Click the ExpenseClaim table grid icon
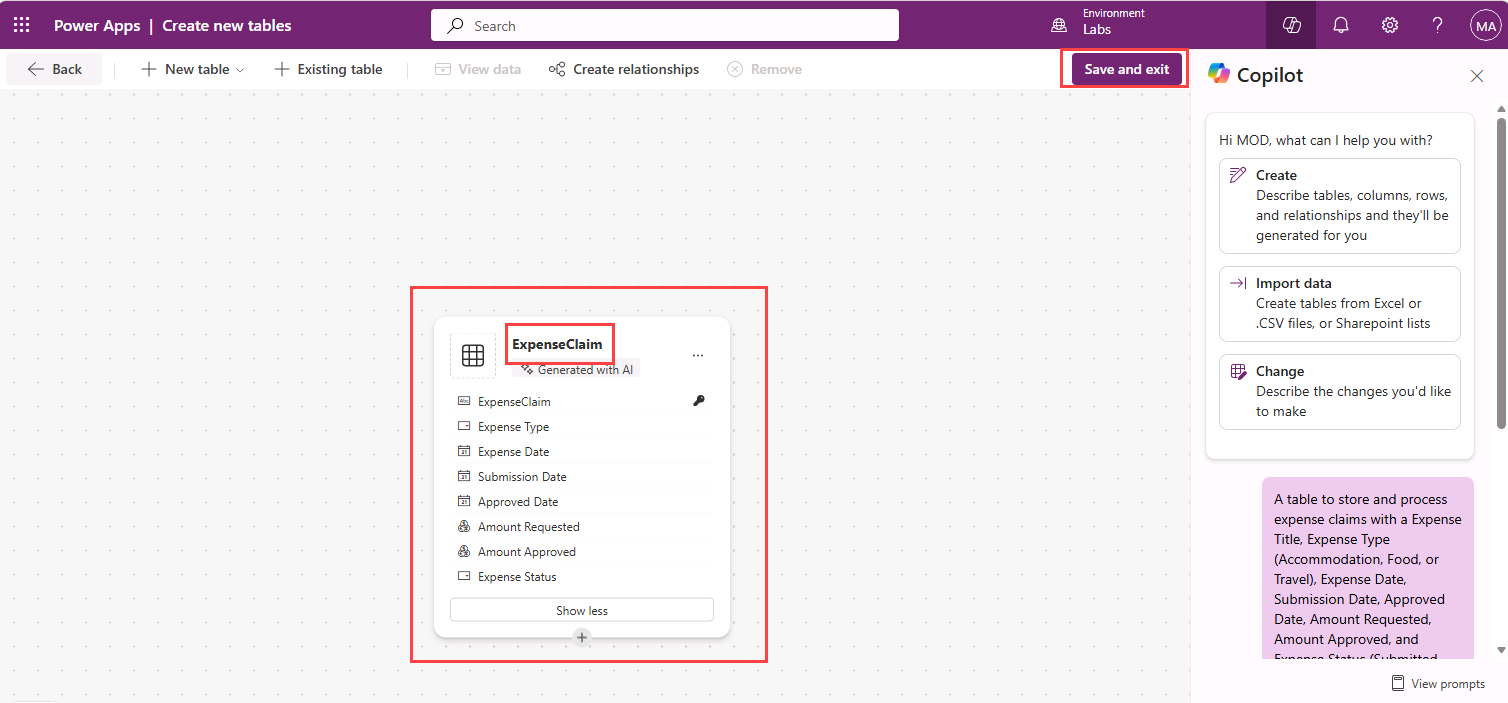Screen dimensions: 1508x703 tap(473, 355)
